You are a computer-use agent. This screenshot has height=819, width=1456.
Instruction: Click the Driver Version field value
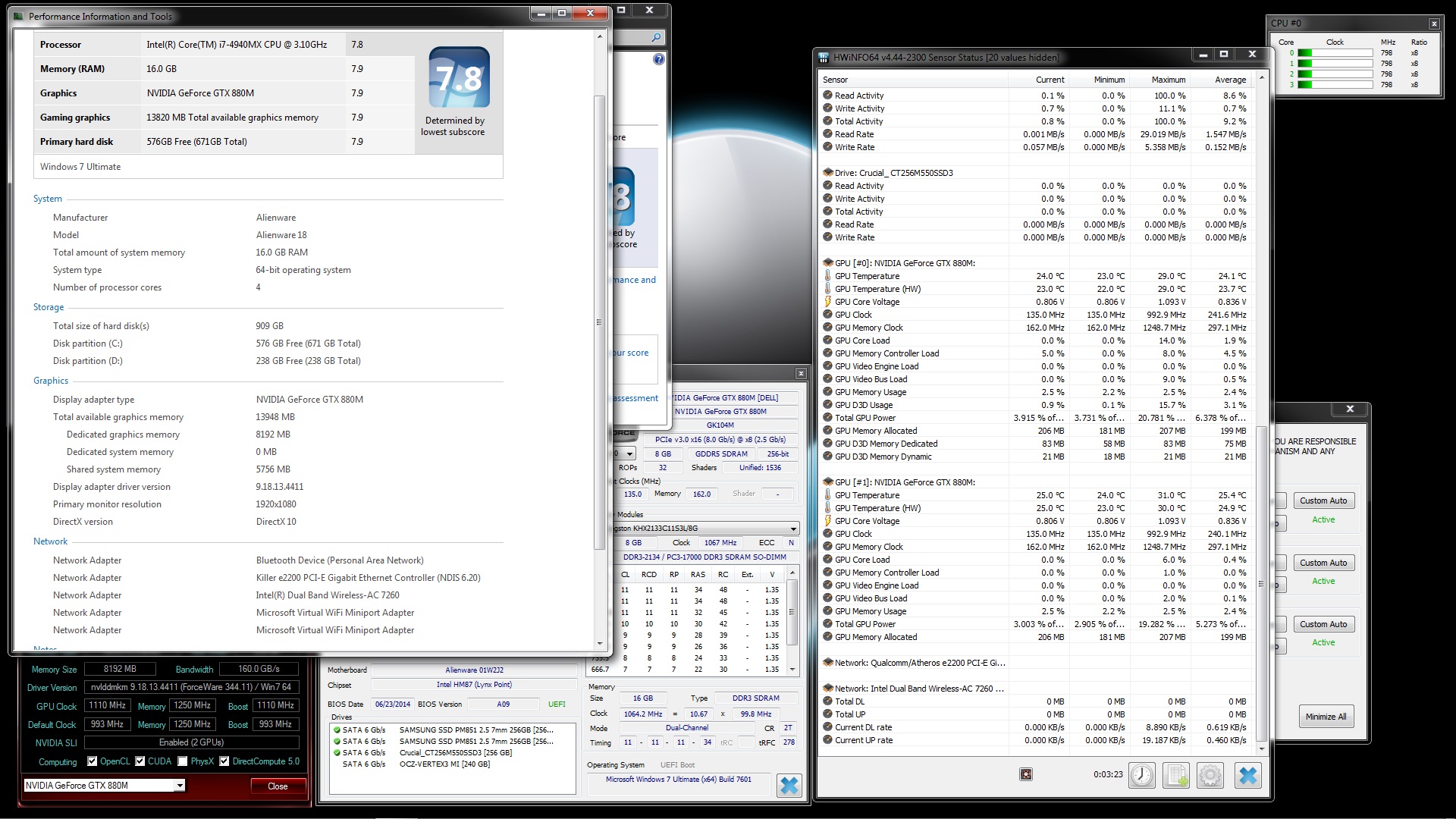coord(192,688)
